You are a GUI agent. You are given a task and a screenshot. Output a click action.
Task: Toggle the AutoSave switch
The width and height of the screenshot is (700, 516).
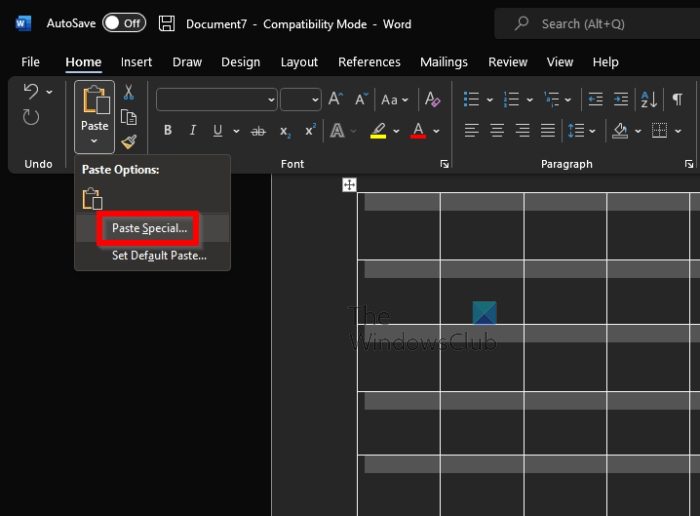point(124,23)
